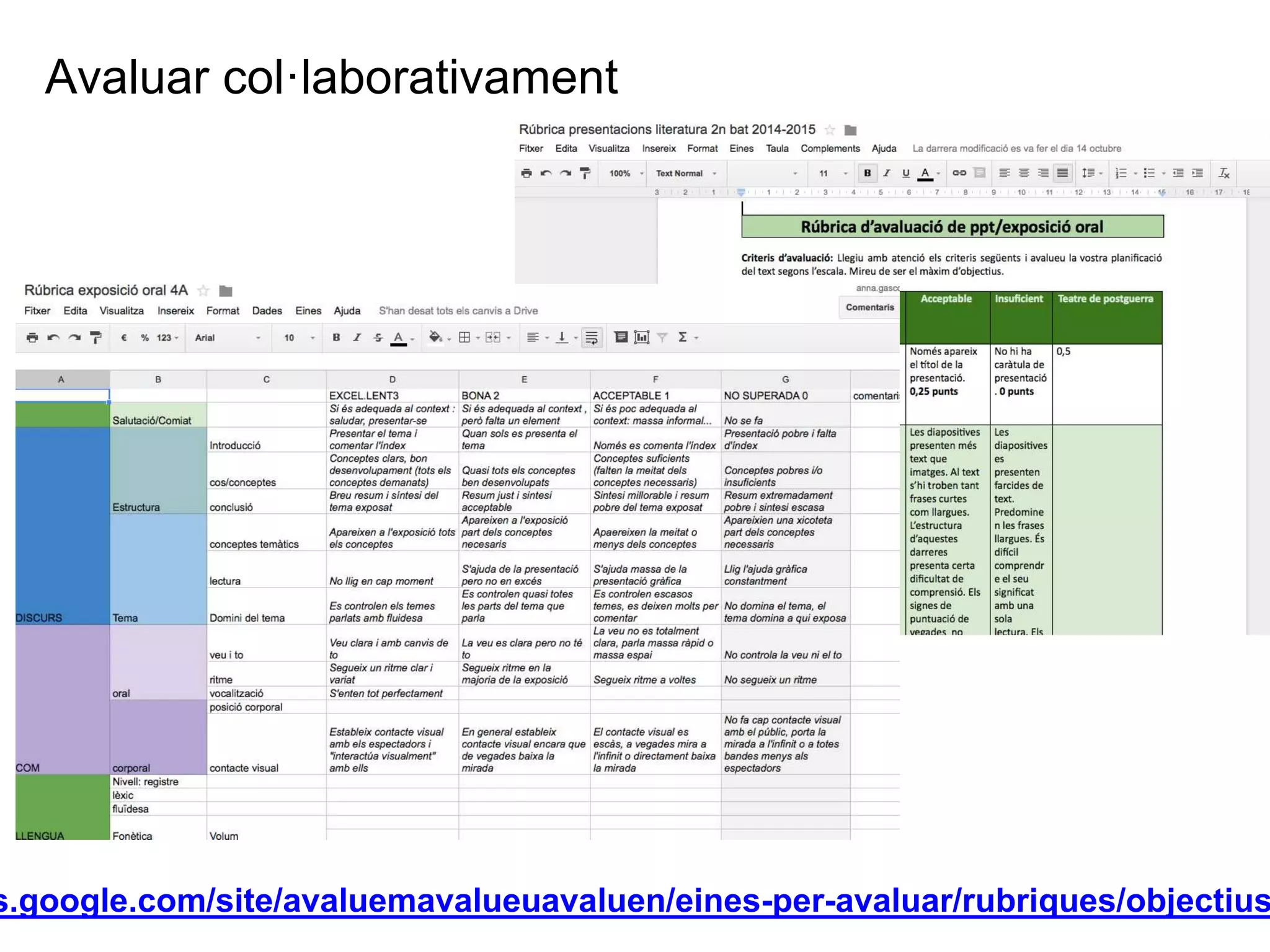The width and height of the screenshot is (1270, 952).
Task: Increase indent in the document
Action: [1197, 173]
